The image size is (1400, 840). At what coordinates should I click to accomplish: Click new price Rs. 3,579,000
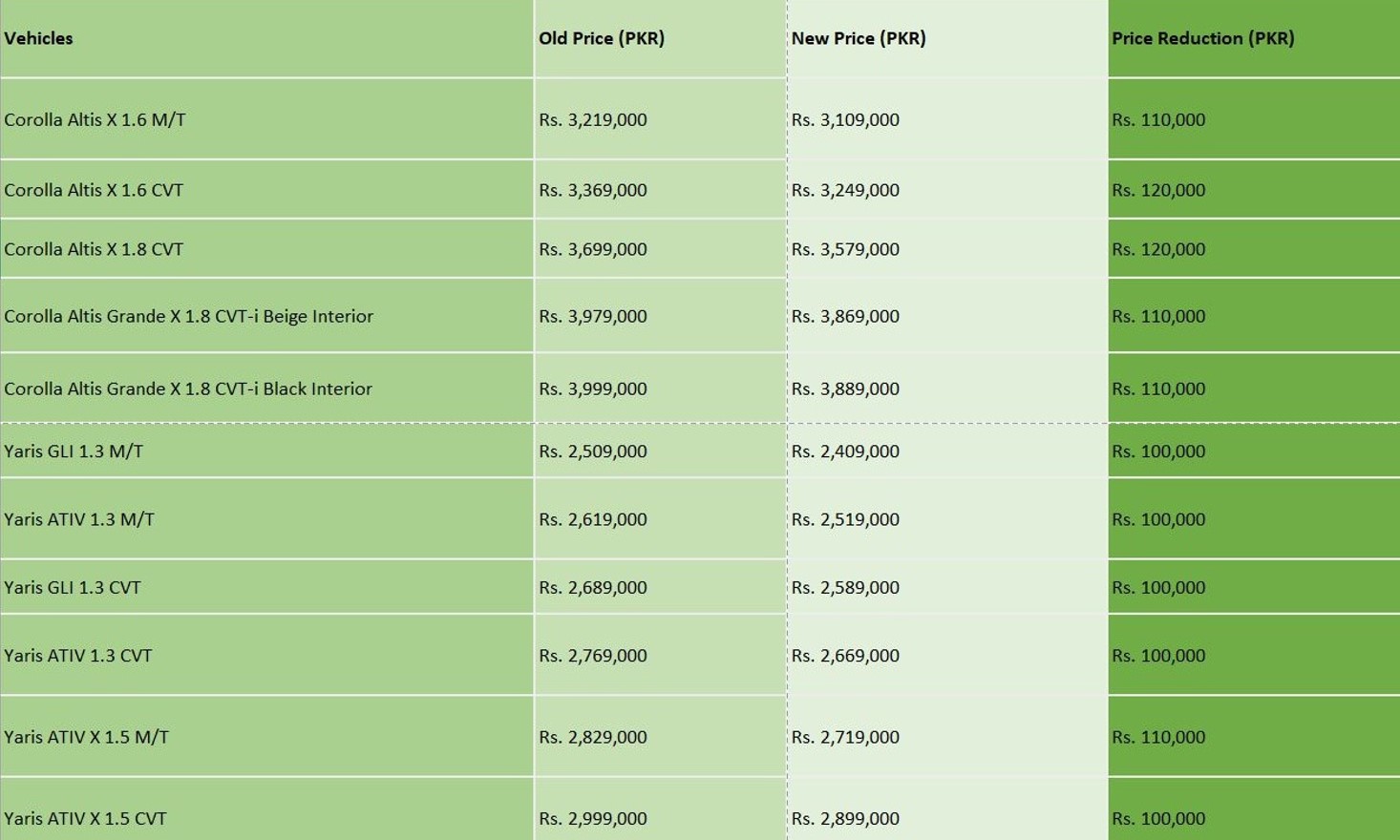(x=947, y=249)
